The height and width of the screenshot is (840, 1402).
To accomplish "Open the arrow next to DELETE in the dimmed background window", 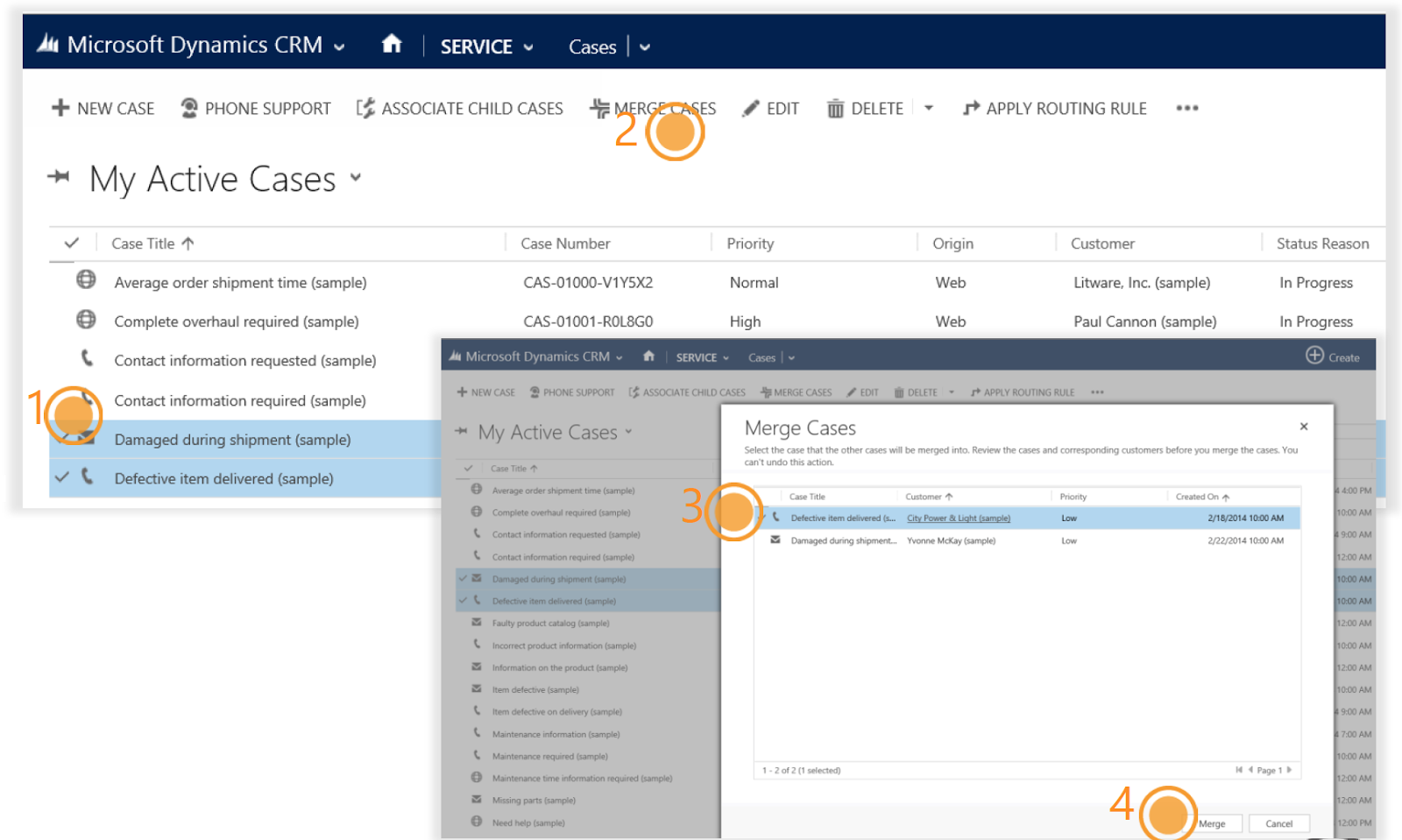I will 952,392.
